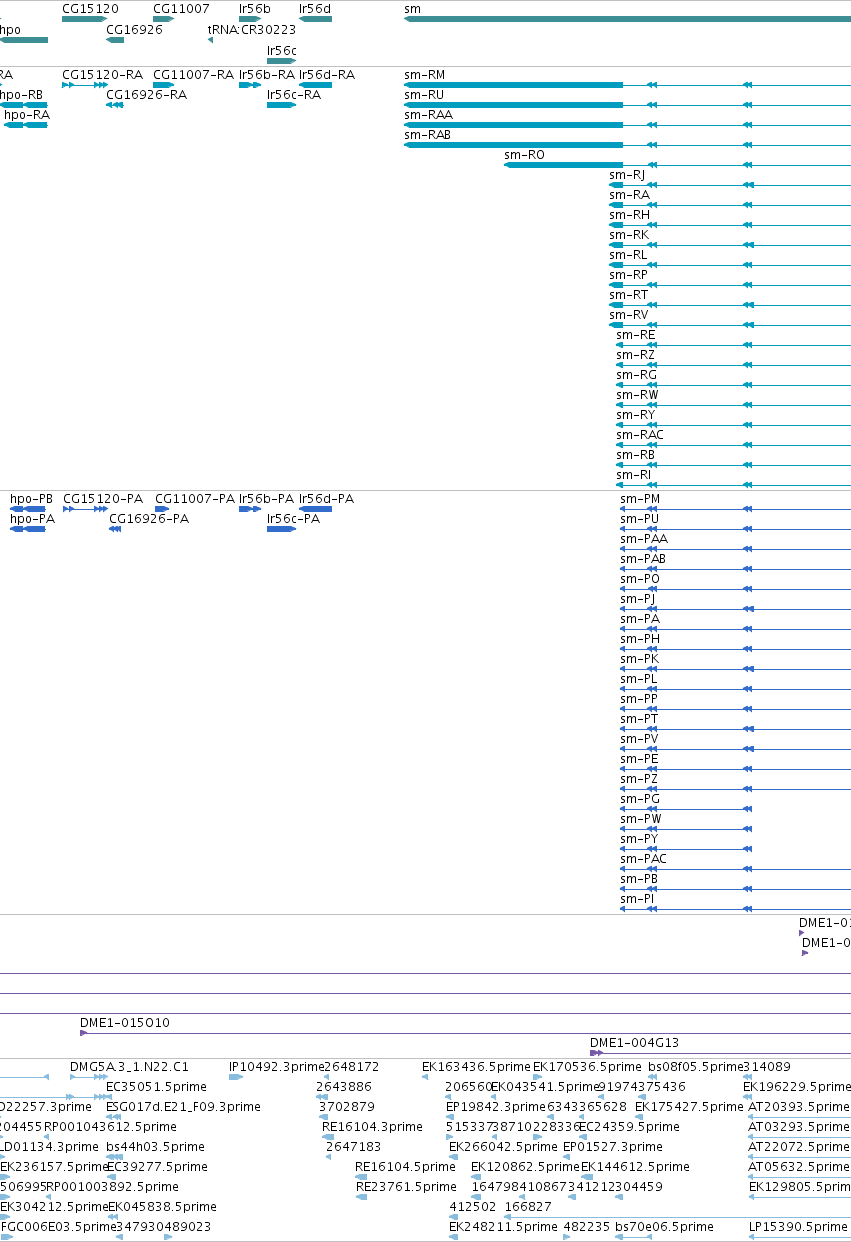Select the sm-PAA protein label
The height and width of the screenshot is (1242, 851).
(x=644, y=539)
